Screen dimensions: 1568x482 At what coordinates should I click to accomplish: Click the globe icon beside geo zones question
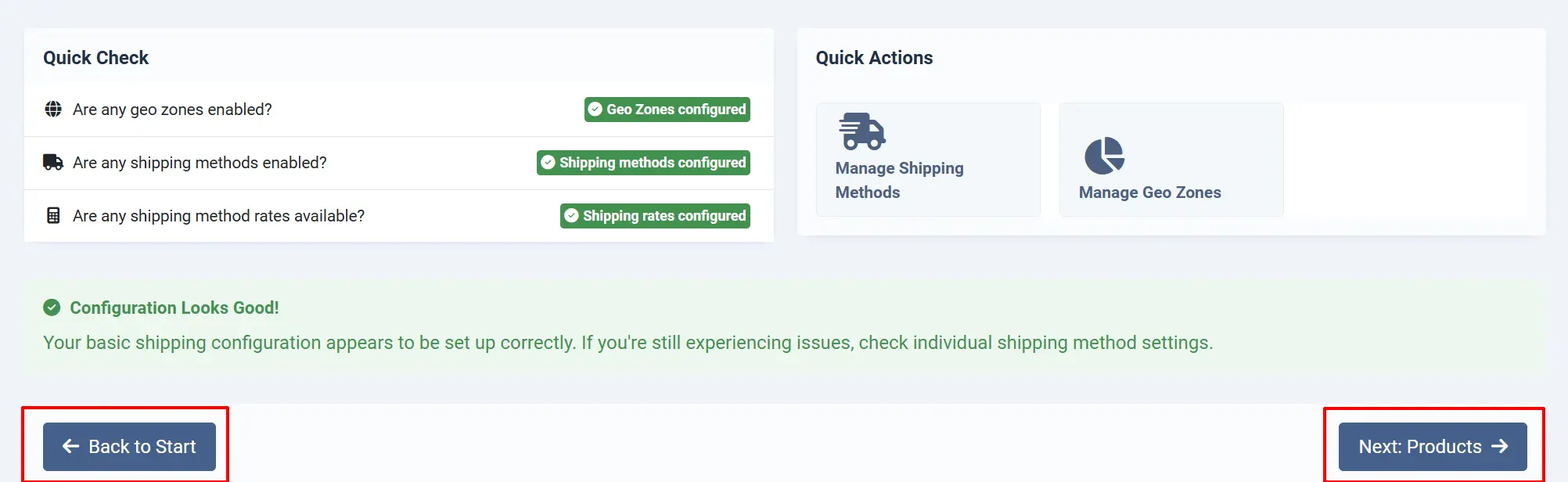click(x=53, y=110)
